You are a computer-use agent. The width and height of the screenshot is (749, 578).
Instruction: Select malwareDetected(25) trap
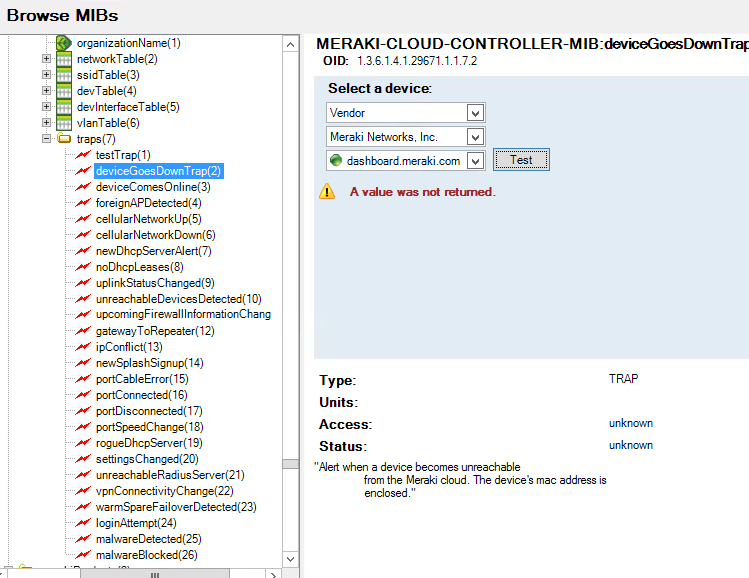[149, 539]
